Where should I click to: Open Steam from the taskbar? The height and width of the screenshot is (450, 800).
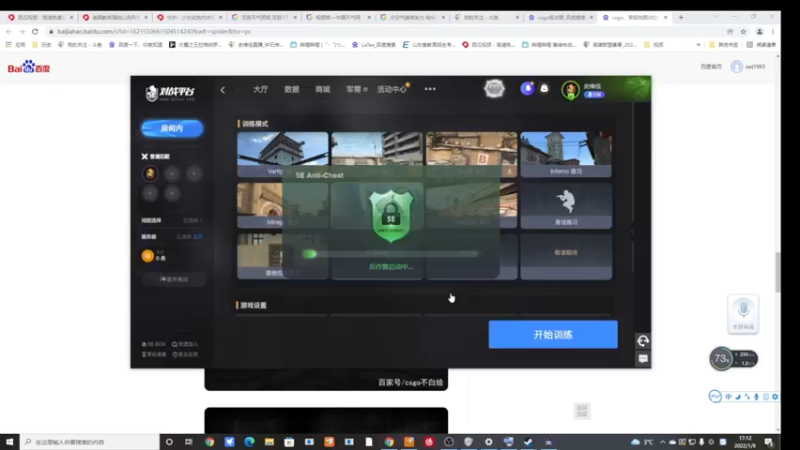528,442
